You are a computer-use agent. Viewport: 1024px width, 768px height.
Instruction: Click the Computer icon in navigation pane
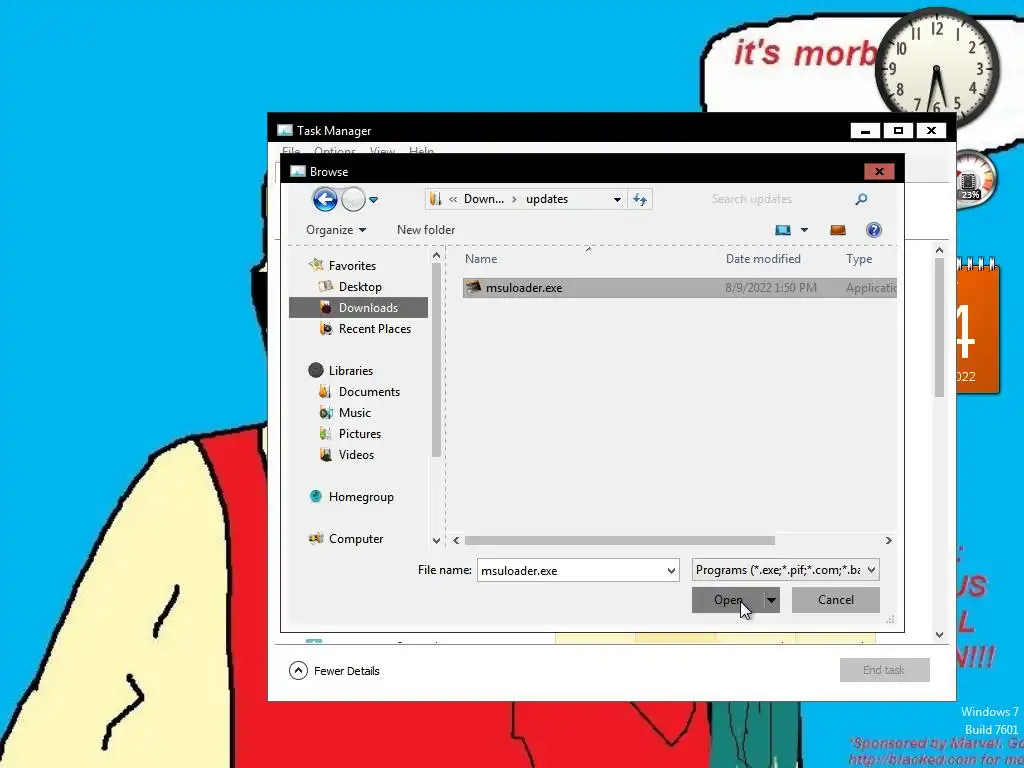[x=316, y=539]
